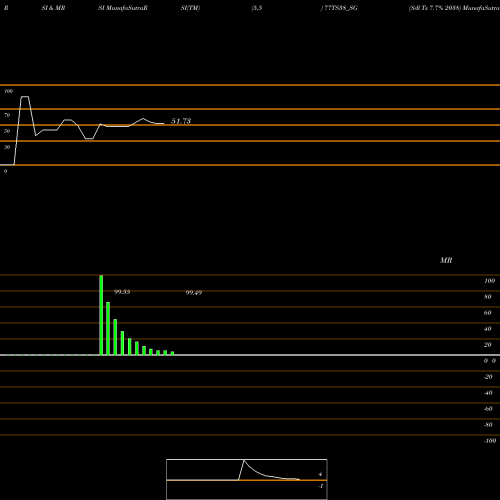Click the 99.55 value label
Screen dimensions: 500x500
[122, 292]
